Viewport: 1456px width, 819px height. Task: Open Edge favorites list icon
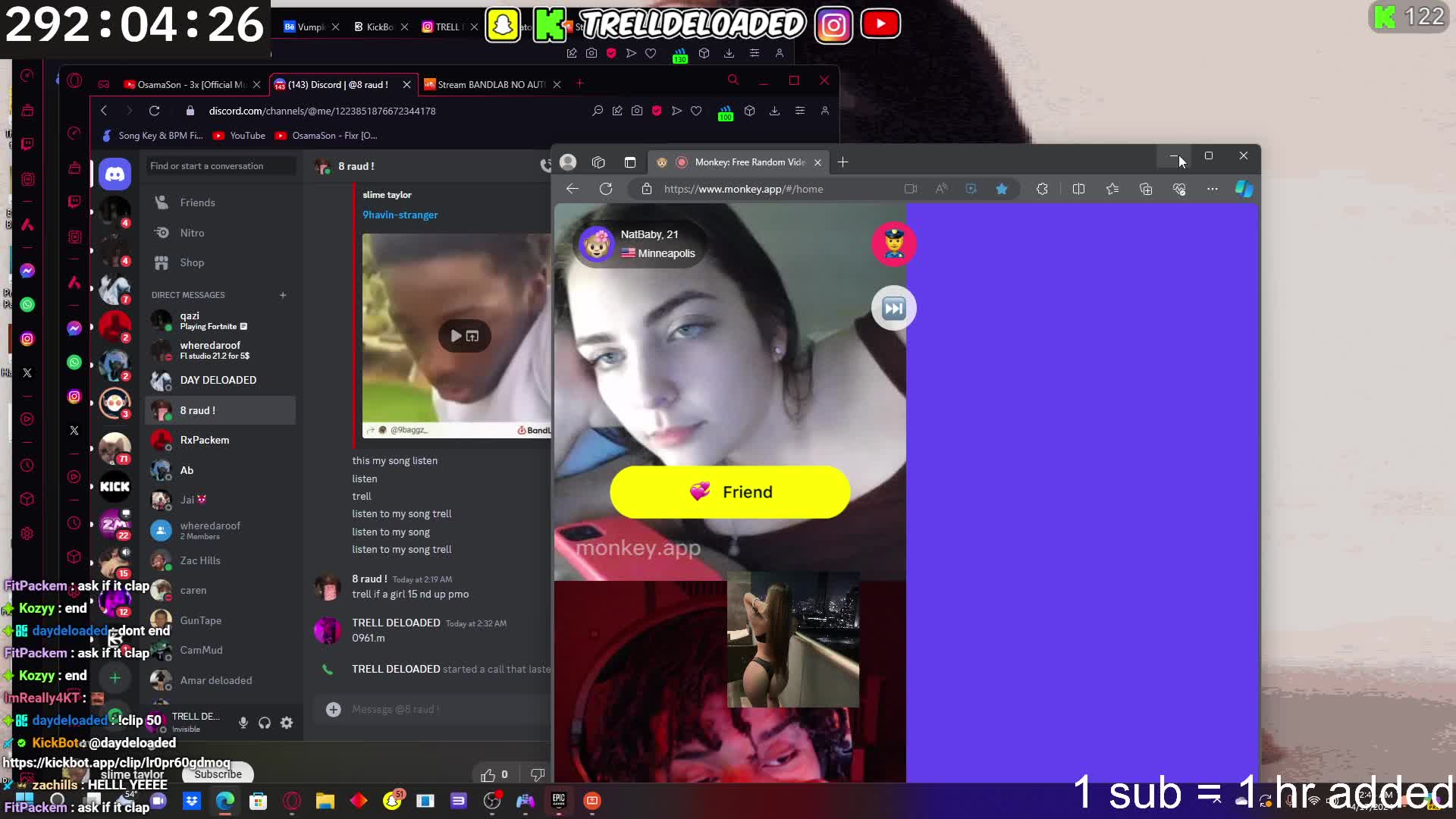pyautogui.click(x=1112, y=189)
